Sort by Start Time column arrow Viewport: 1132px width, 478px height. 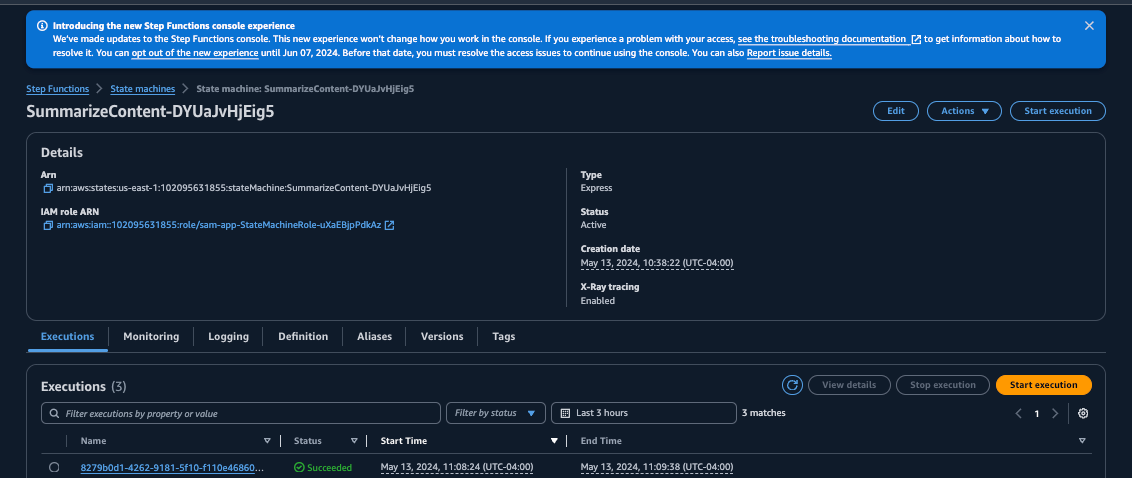(x=554, y=440)
